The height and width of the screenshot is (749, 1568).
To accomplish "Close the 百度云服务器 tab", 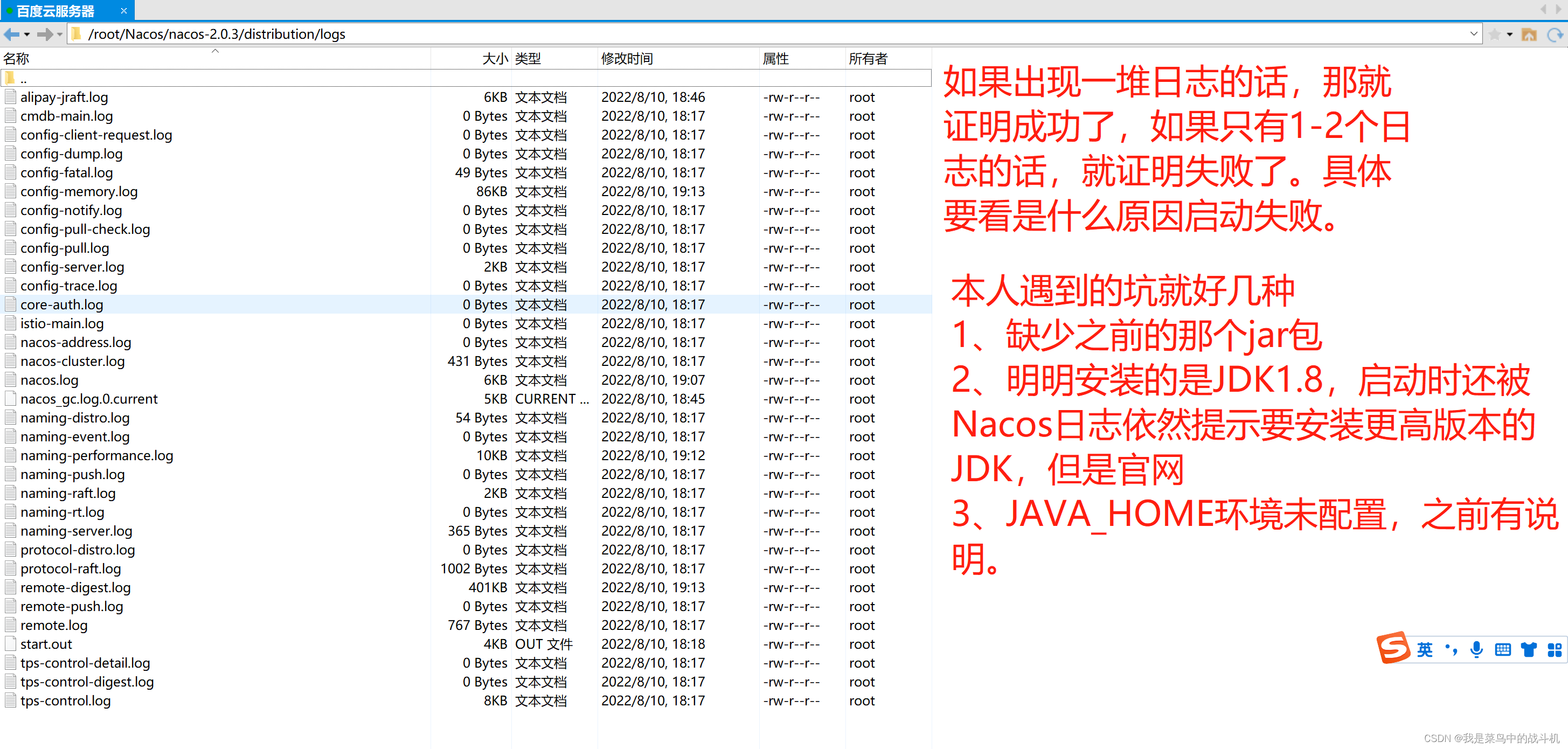I will [x=124, y=11].
